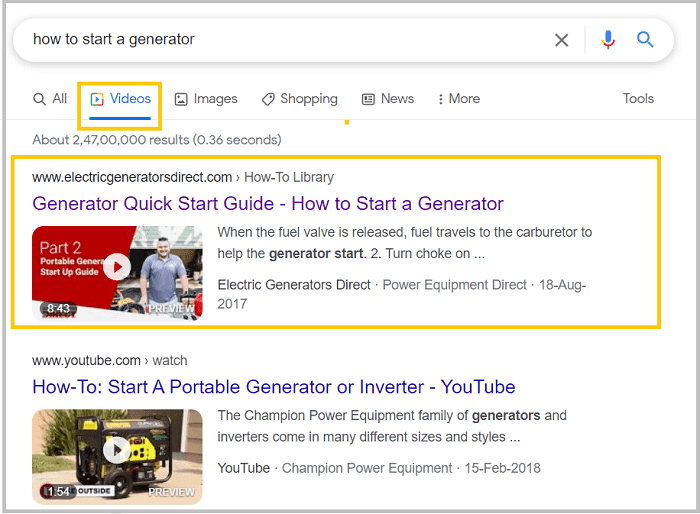Open How-To: Start A Portable Generator YouTube link

coord(274,387)
